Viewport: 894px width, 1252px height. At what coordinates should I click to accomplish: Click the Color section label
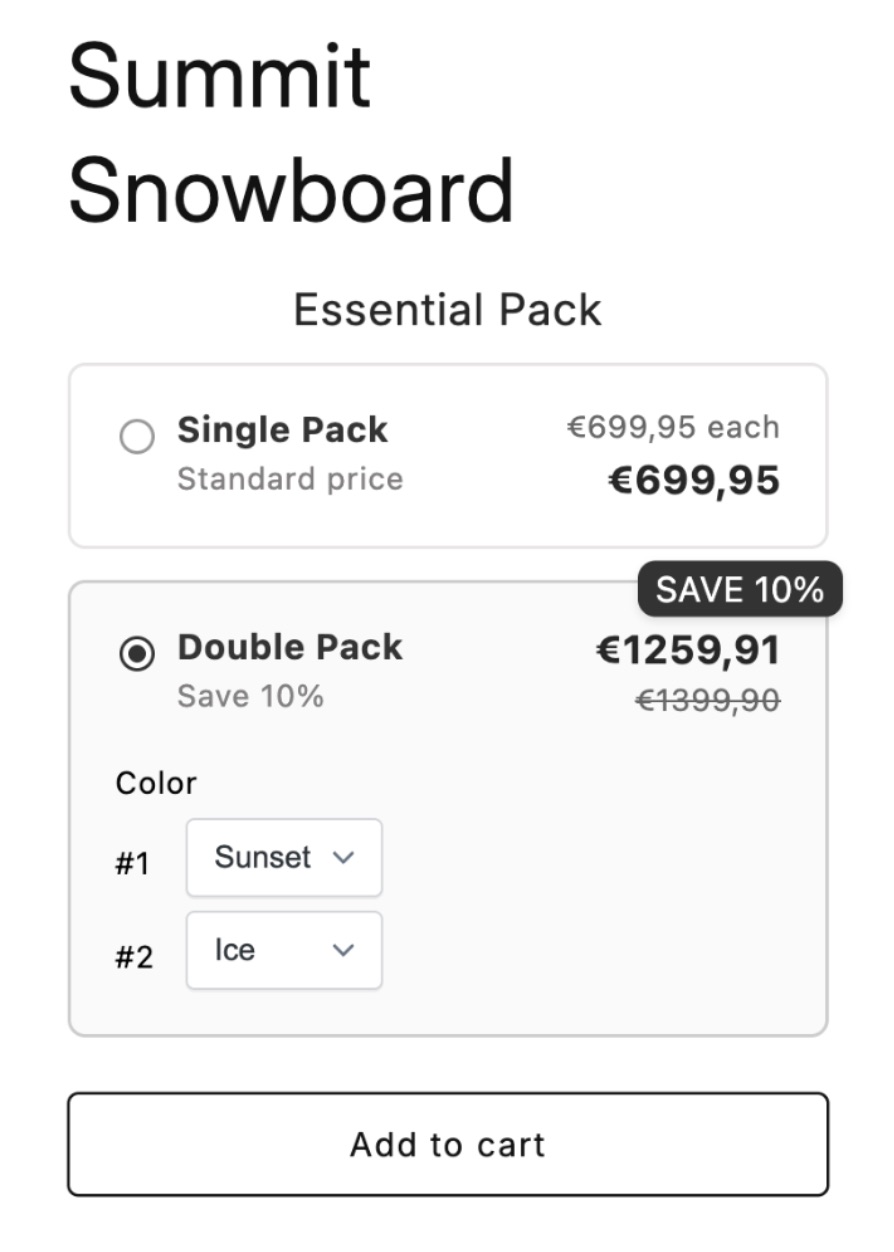(x=155, y=782)
